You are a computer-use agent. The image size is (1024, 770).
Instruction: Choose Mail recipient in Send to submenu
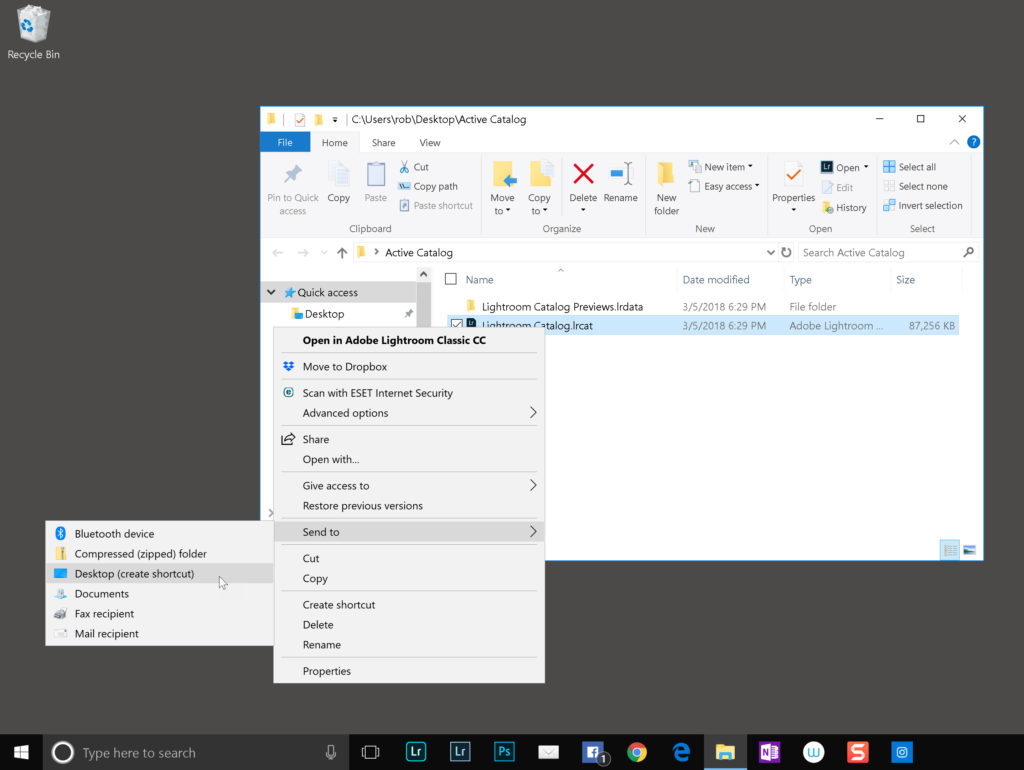[160, 634]
